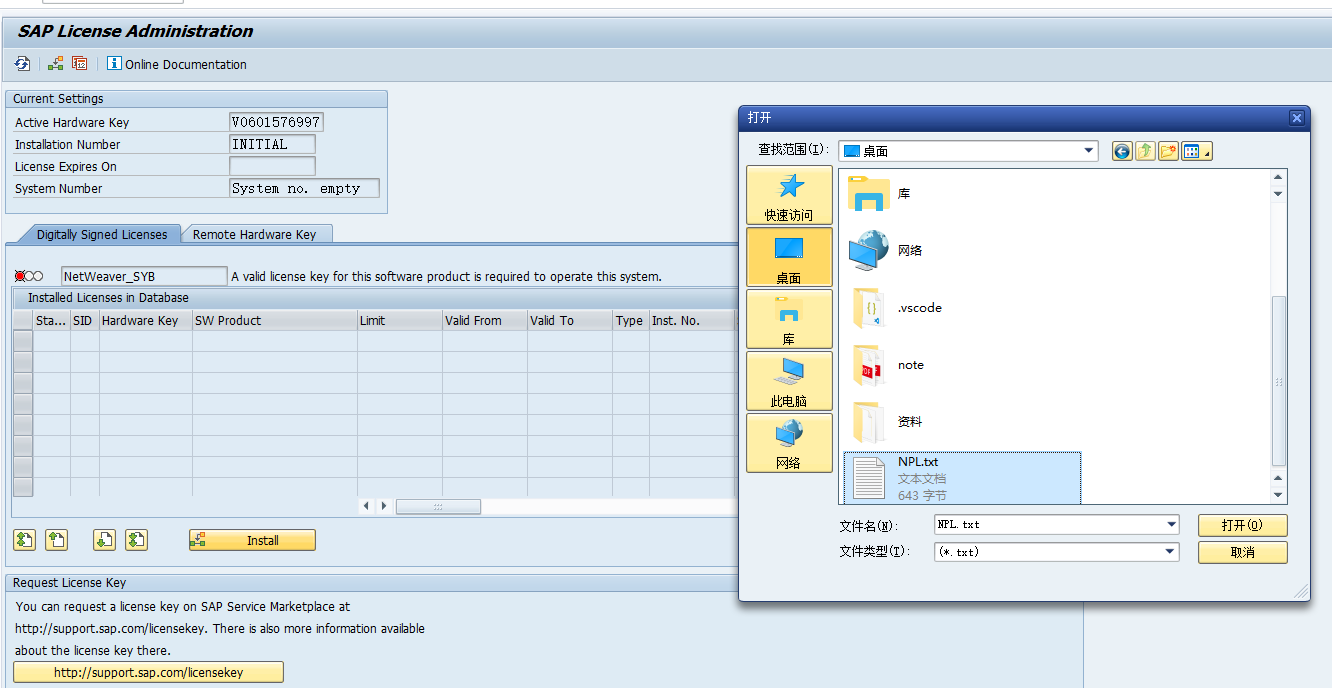
Task: Click file list scroll down arrow at bottom
Action: 1278,495
